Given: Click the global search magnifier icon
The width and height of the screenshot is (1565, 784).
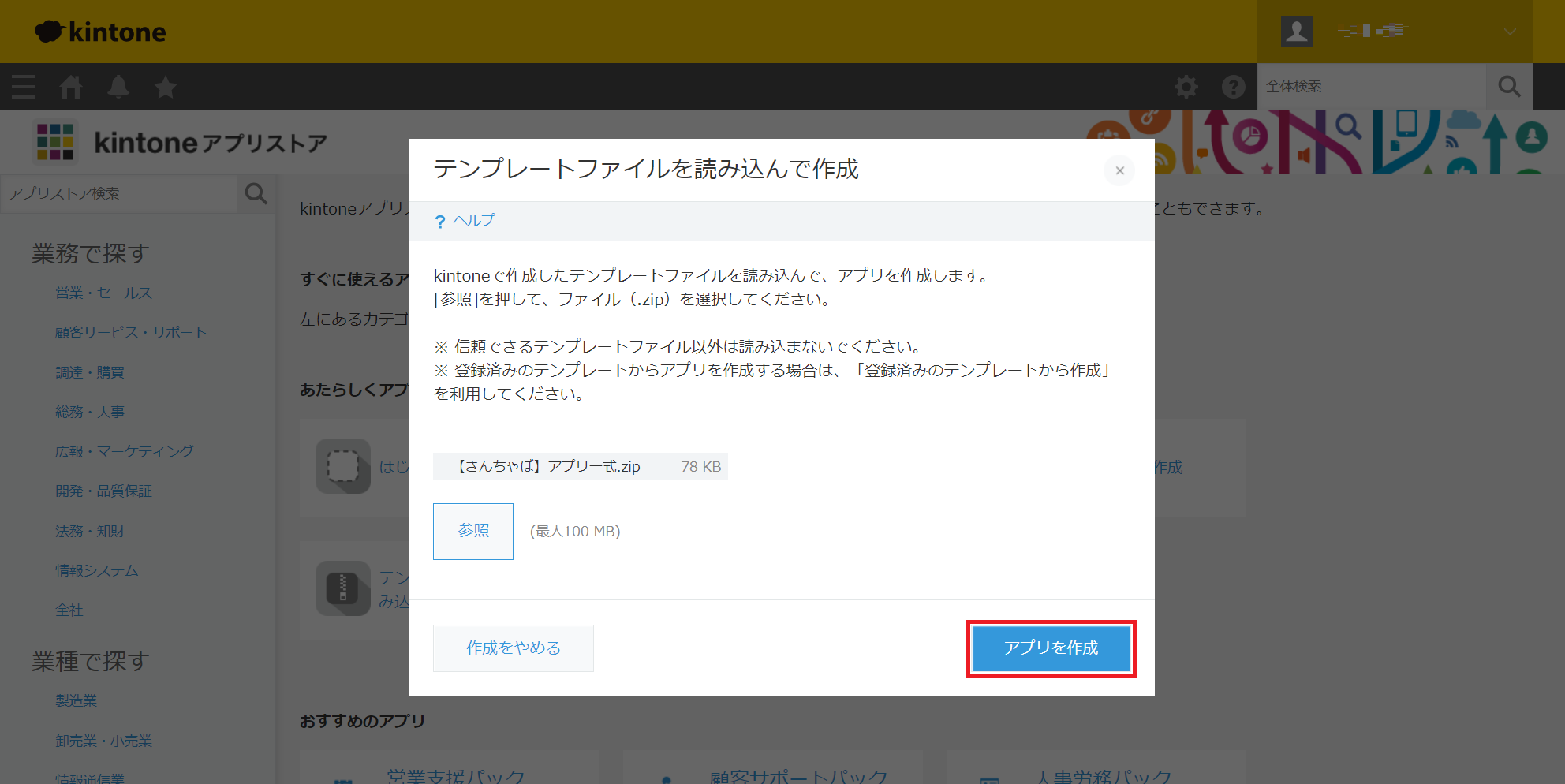Looking at the screenshot, I should coord(1509,87).
